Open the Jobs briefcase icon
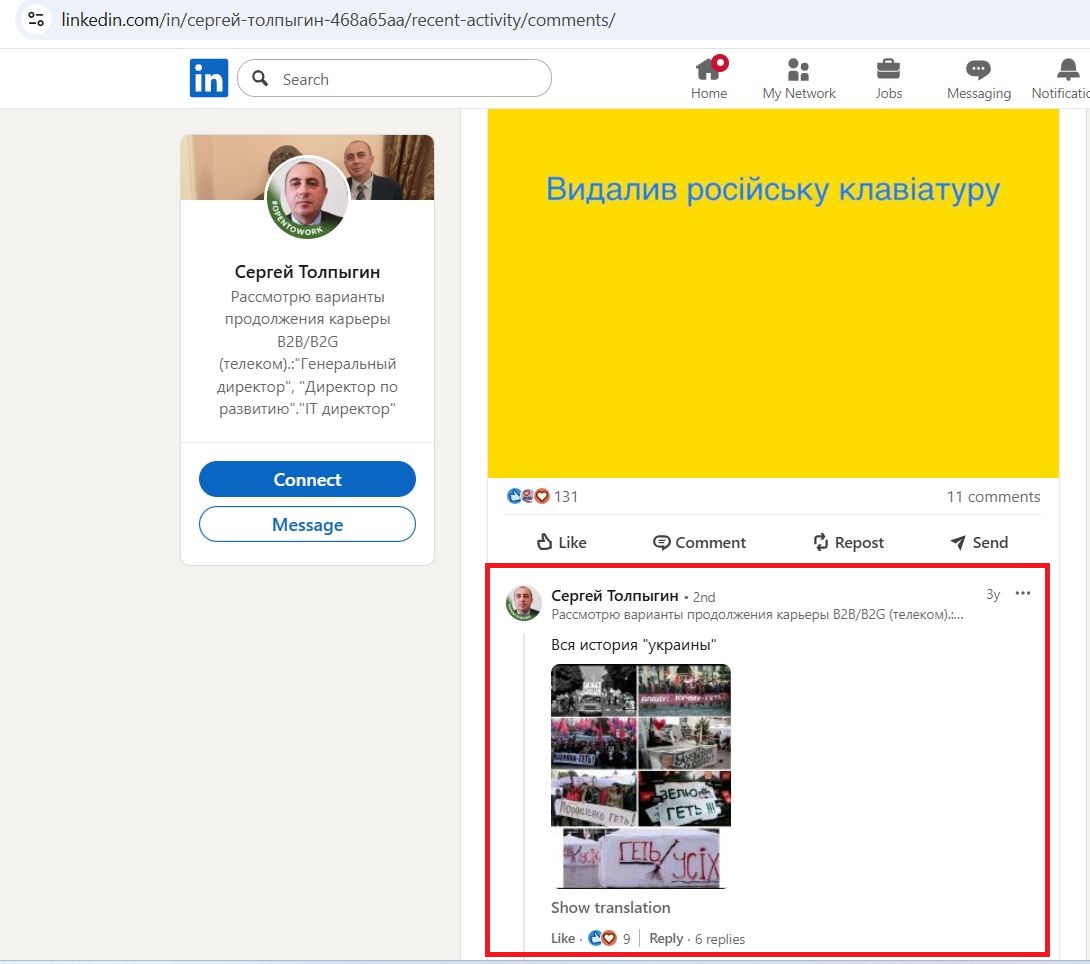This screenshot has width=1090, height=964. coord(888,70)
